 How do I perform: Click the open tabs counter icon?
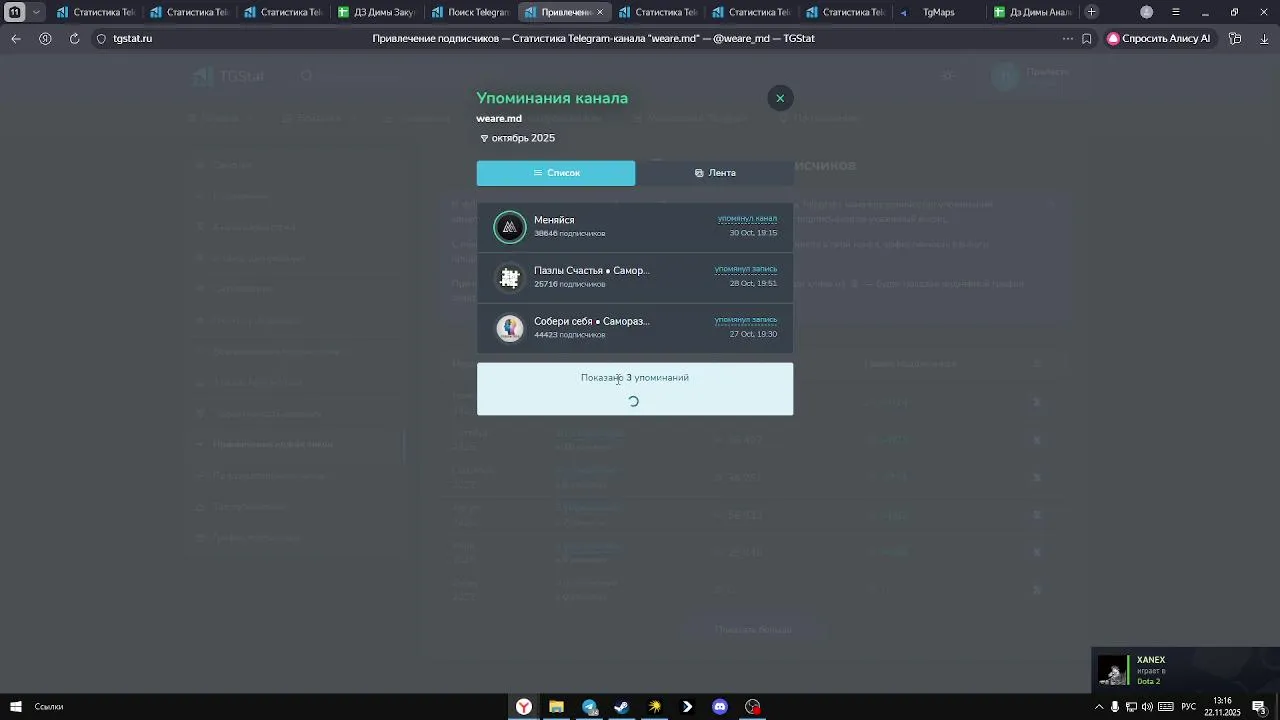click(15, 12)
